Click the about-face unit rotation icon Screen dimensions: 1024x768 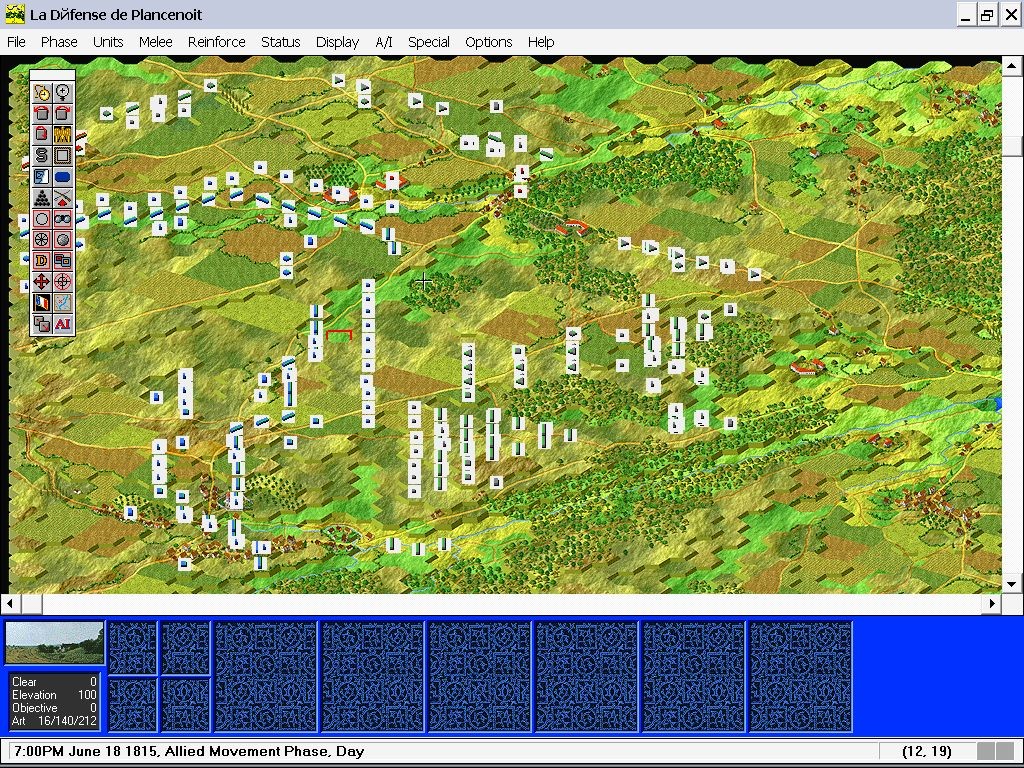pos(42,135)
